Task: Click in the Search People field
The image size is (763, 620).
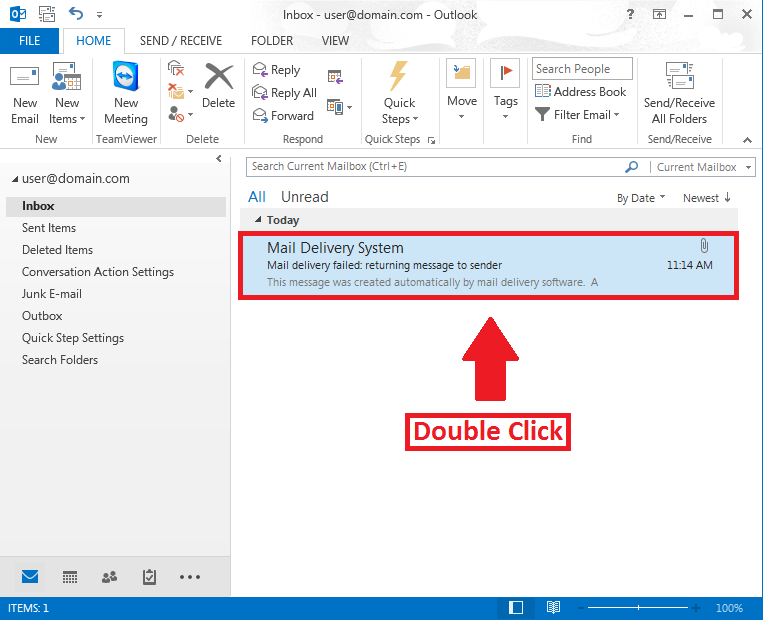Action: click(x=582, y=69)
